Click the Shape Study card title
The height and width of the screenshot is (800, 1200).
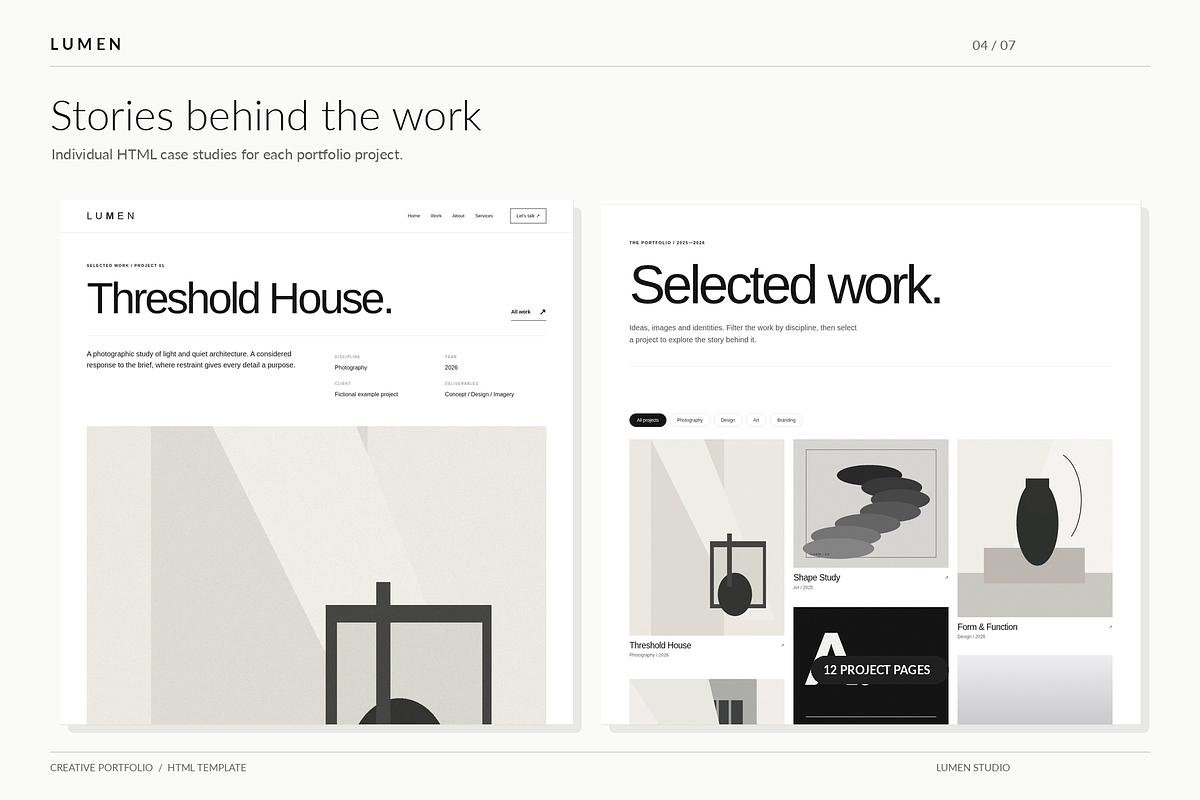click(817, 578)
